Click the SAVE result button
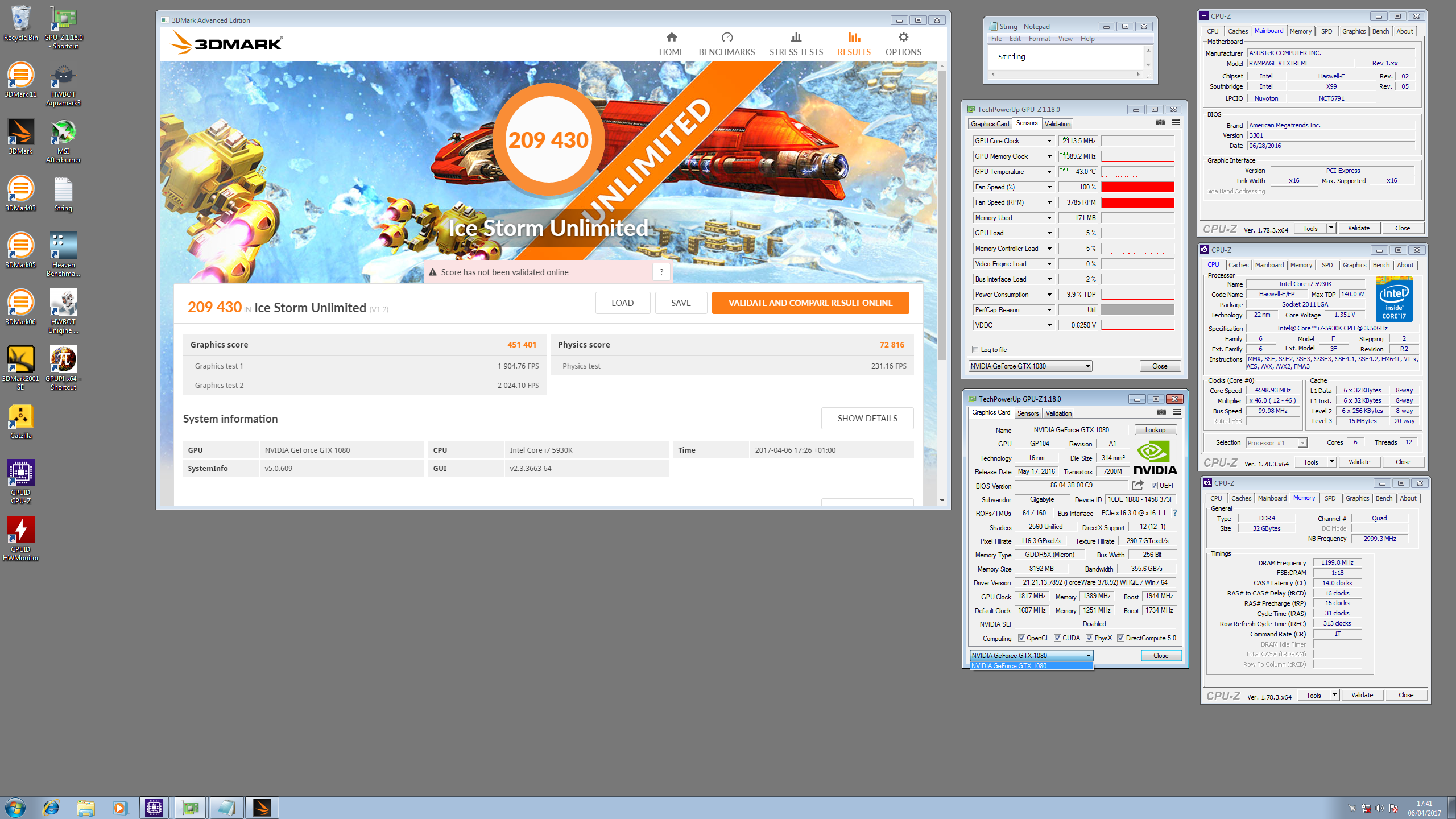 point(681,303)
